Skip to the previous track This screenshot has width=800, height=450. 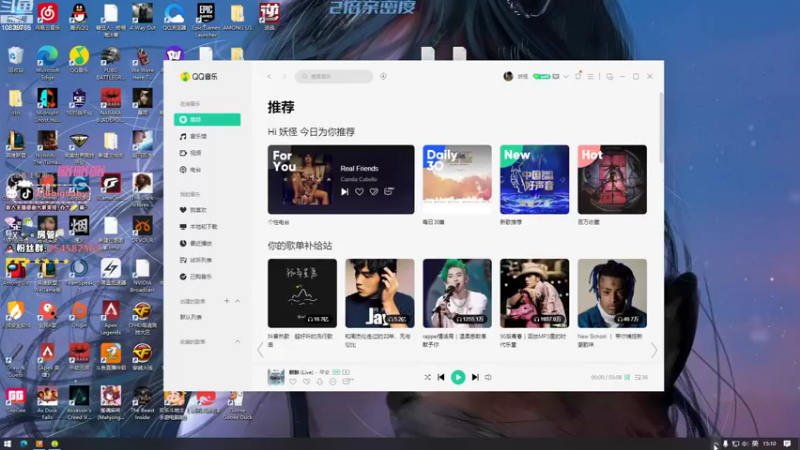click(441, 377)
